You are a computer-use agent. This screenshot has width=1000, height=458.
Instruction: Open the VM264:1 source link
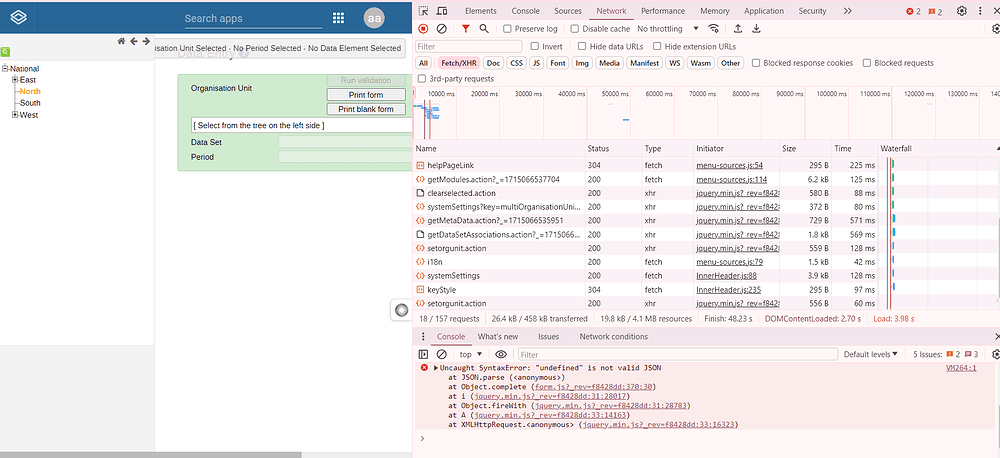pos(960,368)
